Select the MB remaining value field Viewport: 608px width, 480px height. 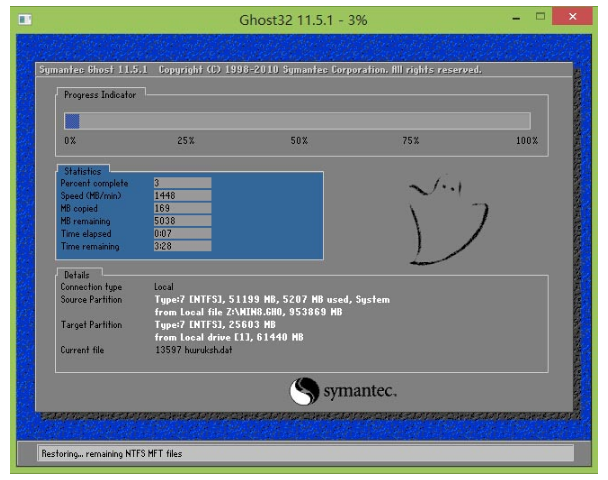coord(181,221)
